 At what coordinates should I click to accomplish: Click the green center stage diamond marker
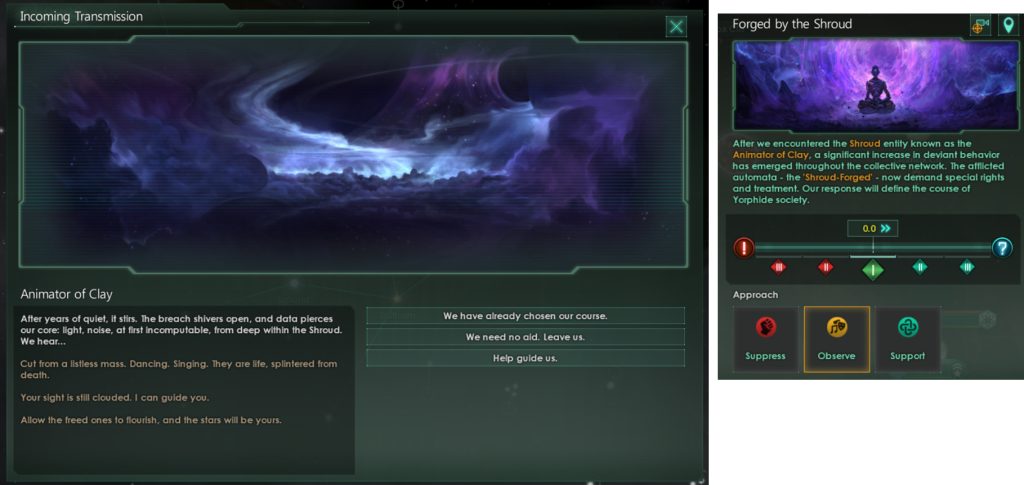pos(872,268)
